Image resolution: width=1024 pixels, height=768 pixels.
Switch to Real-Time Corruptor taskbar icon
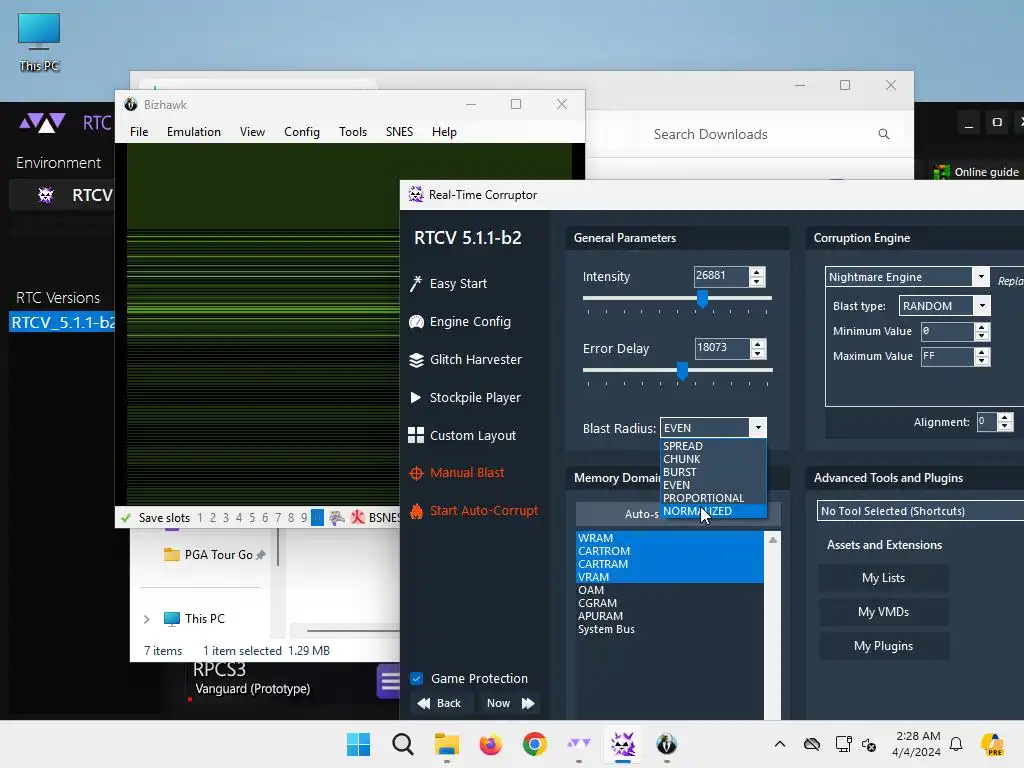pyautogui.click(x=622, y=744)
